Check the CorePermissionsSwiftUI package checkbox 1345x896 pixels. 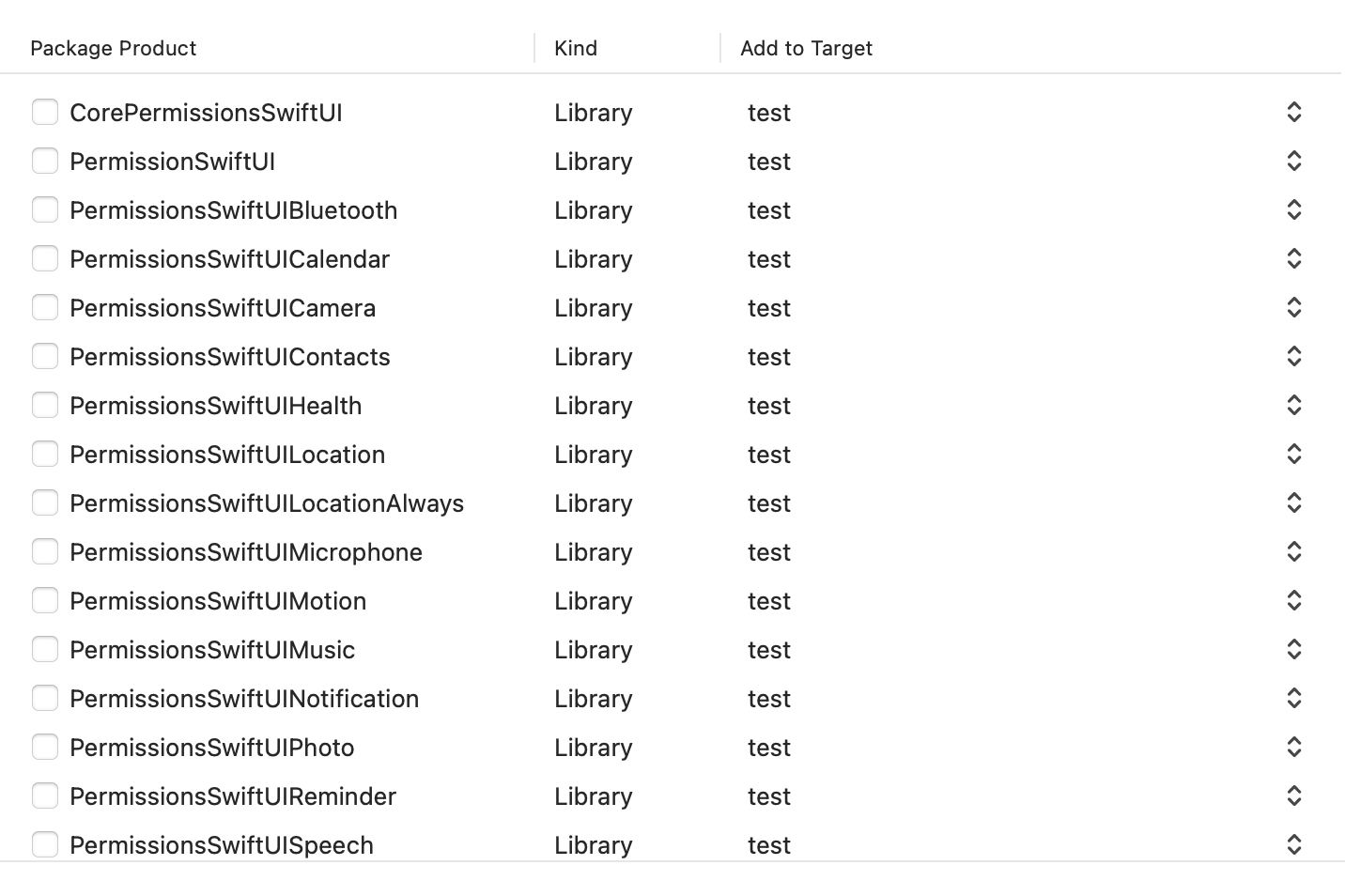45,112
